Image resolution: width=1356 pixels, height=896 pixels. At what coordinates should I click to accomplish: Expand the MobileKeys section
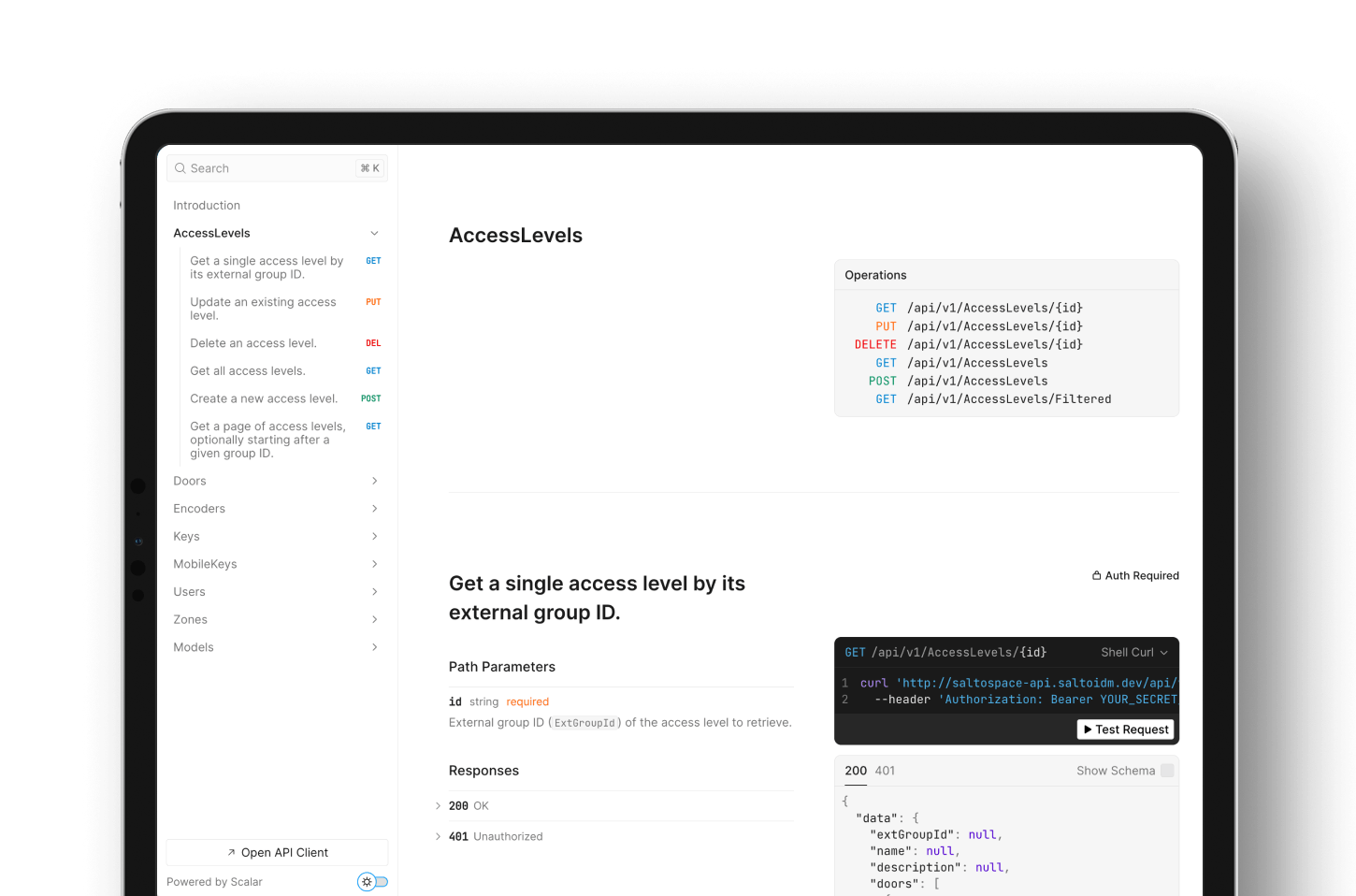pos(374,564)
